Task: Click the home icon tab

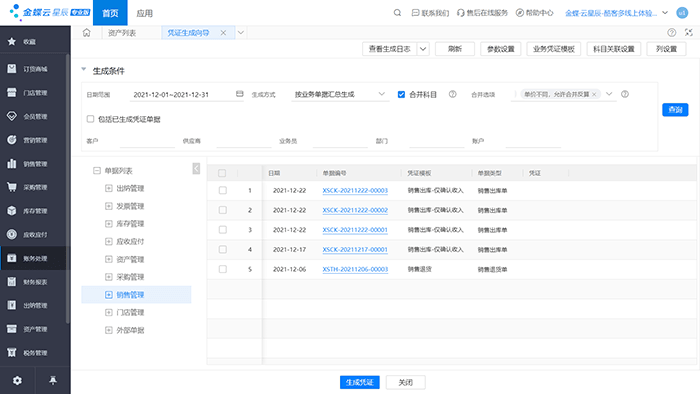Action: [x=87, y=33]
